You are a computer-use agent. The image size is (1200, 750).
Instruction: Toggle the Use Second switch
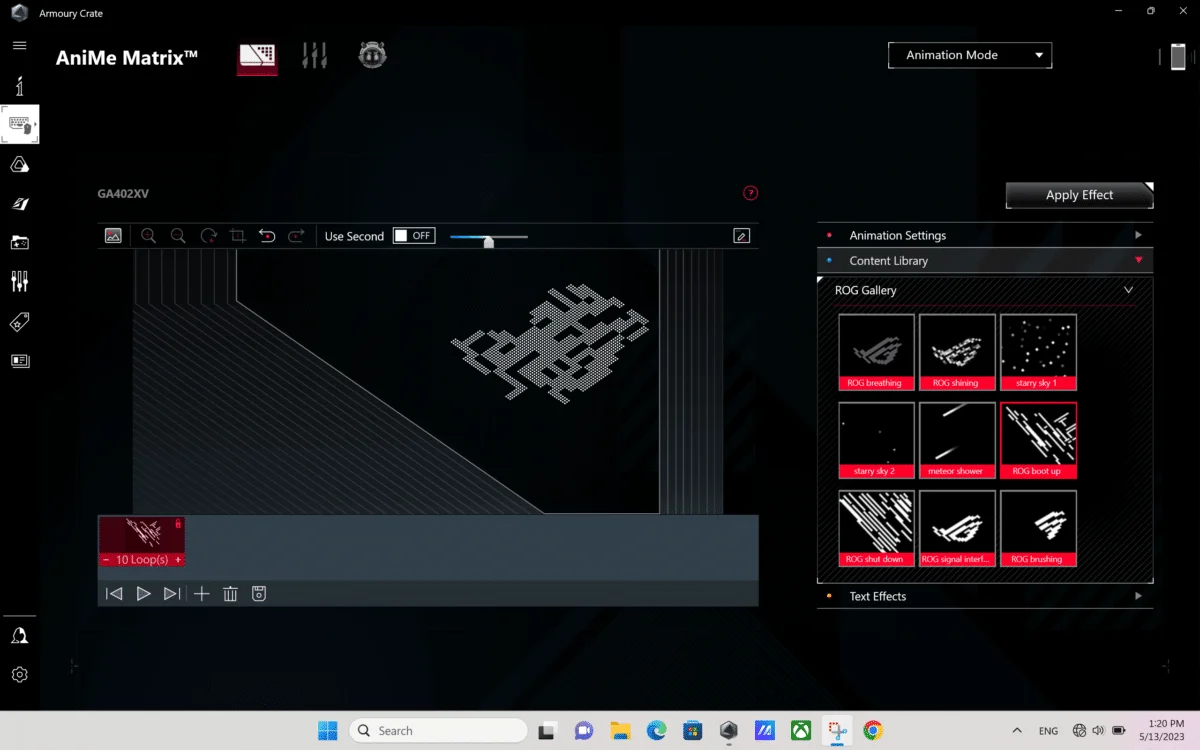[413, 236]
